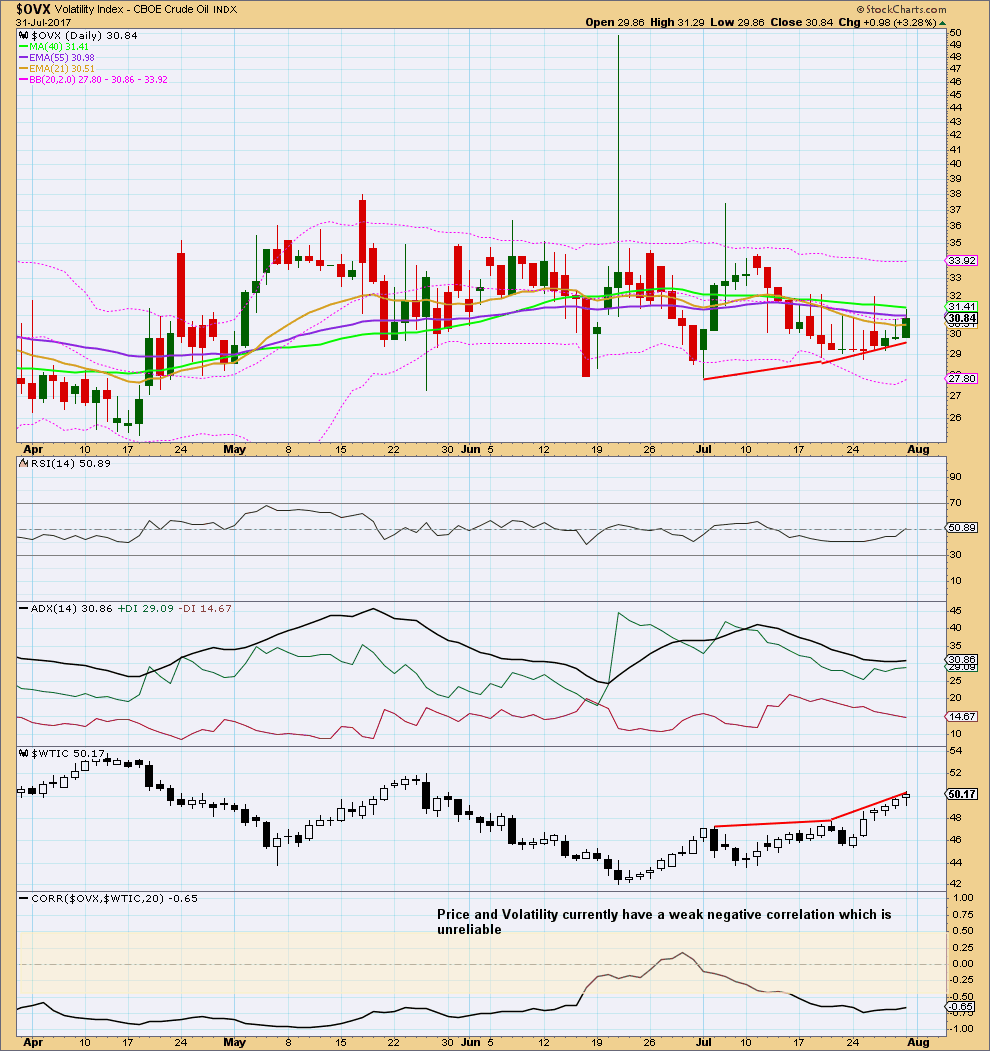Click the green up-arrow change indicator
This screenshot has width=990, height=1051.
point(942,23)
